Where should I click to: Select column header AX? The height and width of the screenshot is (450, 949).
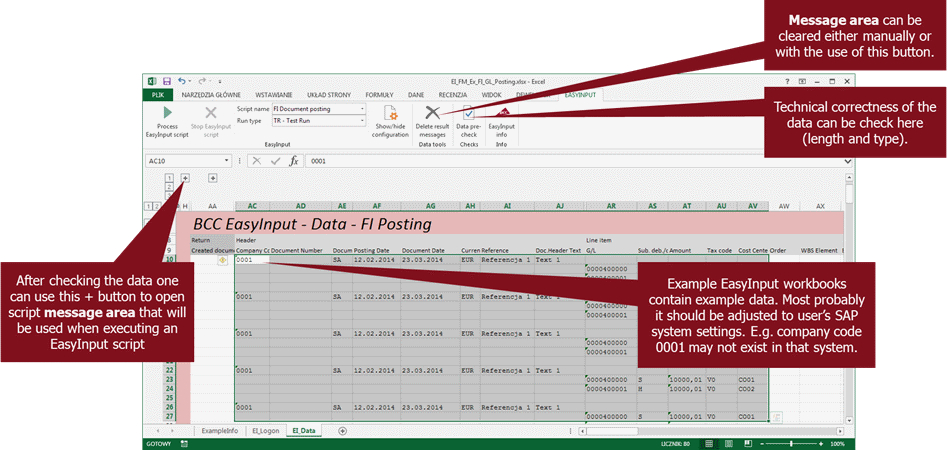coord(820,206)
